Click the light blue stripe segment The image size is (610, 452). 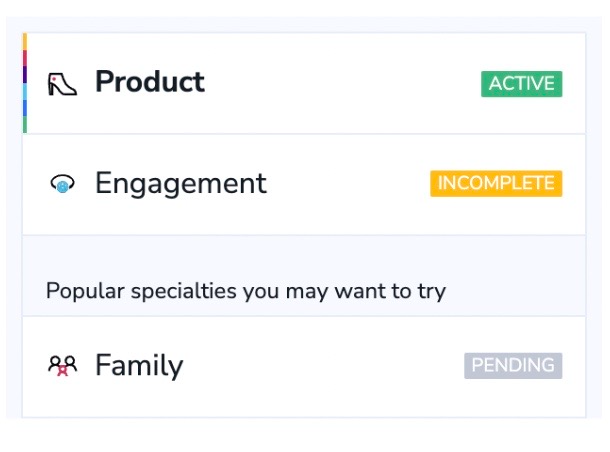(x=24, y=92)
